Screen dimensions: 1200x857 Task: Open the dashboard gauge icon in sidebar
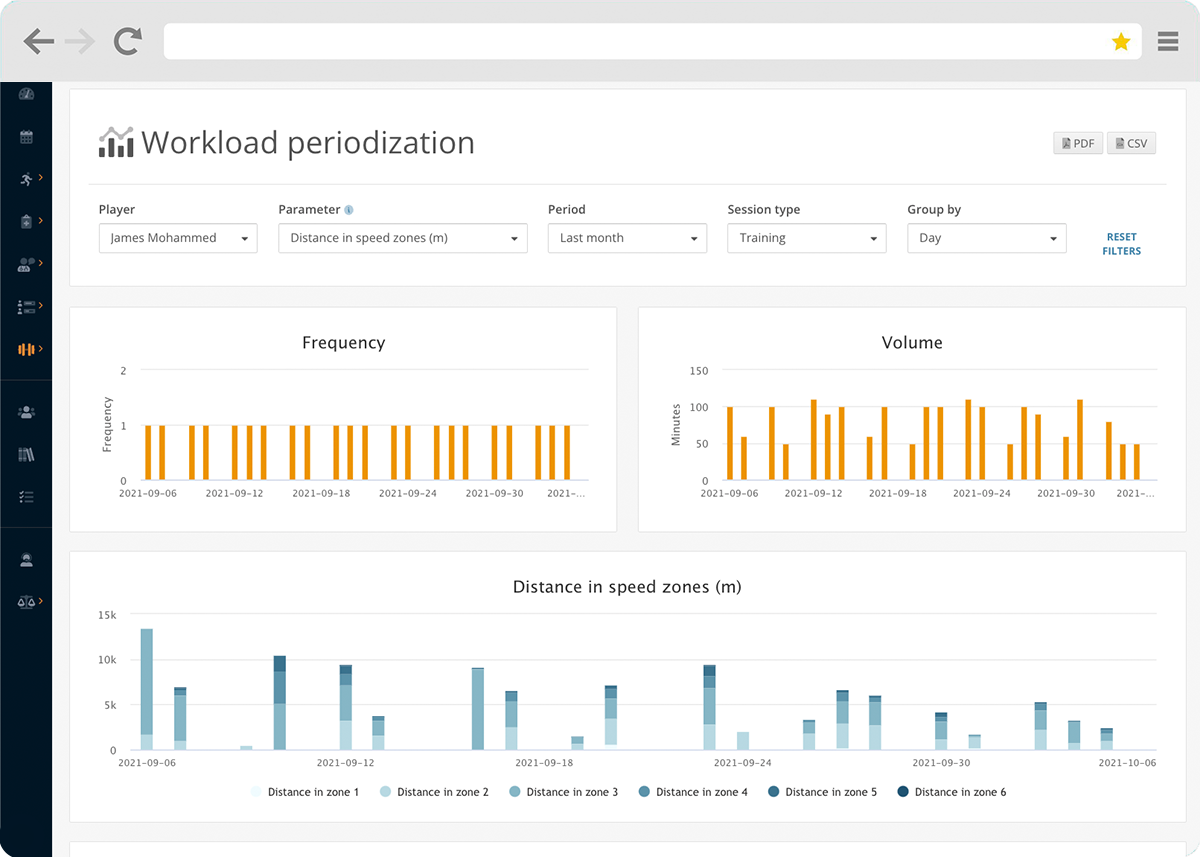pyautogui.click(x=26, y=95)
